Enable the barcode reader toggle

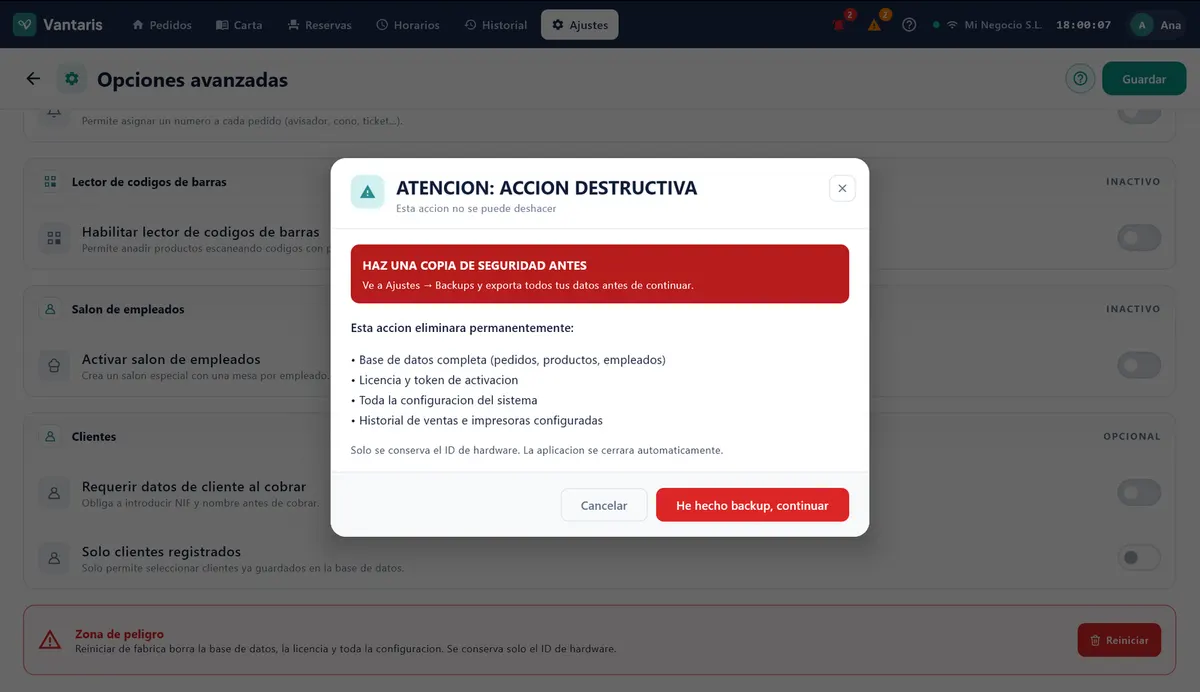click(1139, 238)
